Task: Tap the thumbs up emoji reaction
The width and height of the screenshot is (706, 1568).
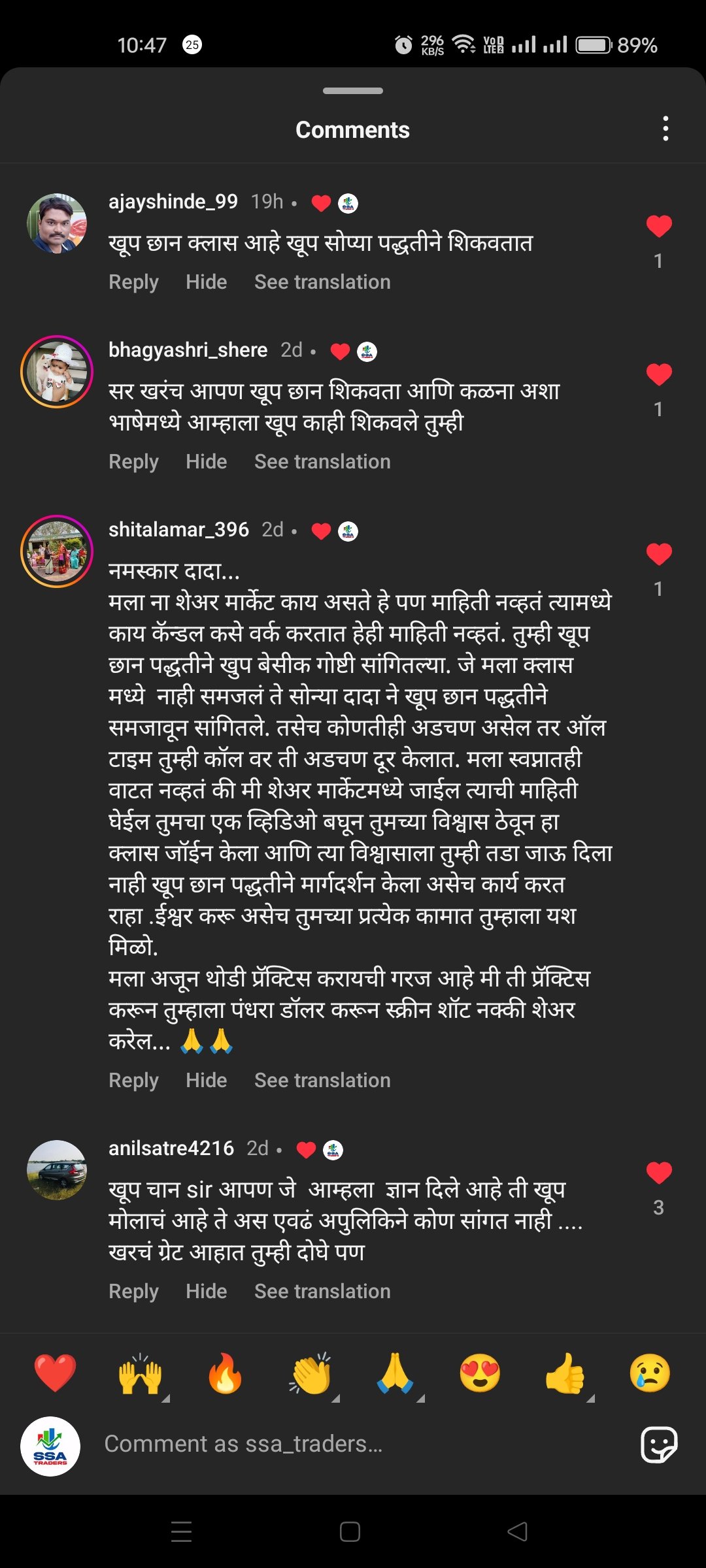Action: [x=565, y=1373]
